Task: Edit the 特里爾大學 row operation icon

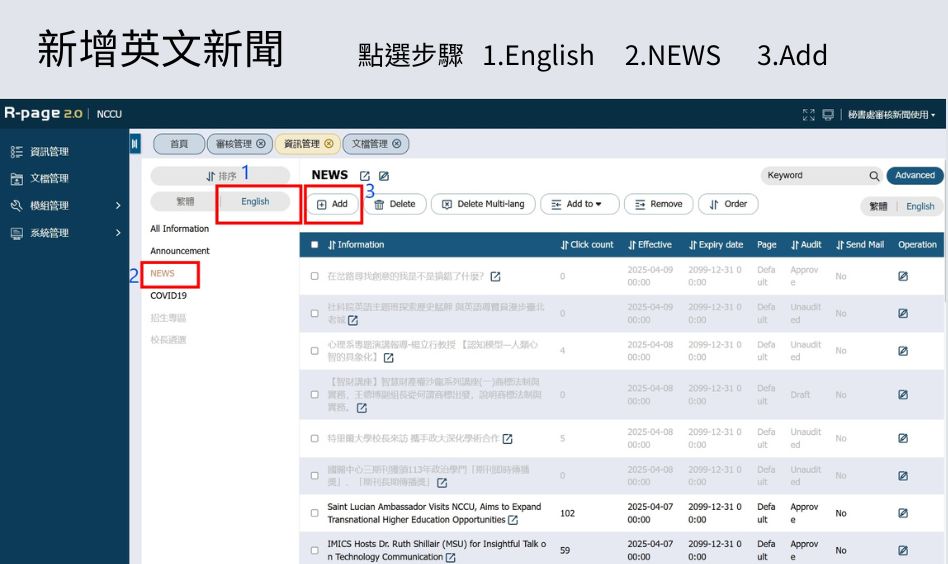Action: 903,438
